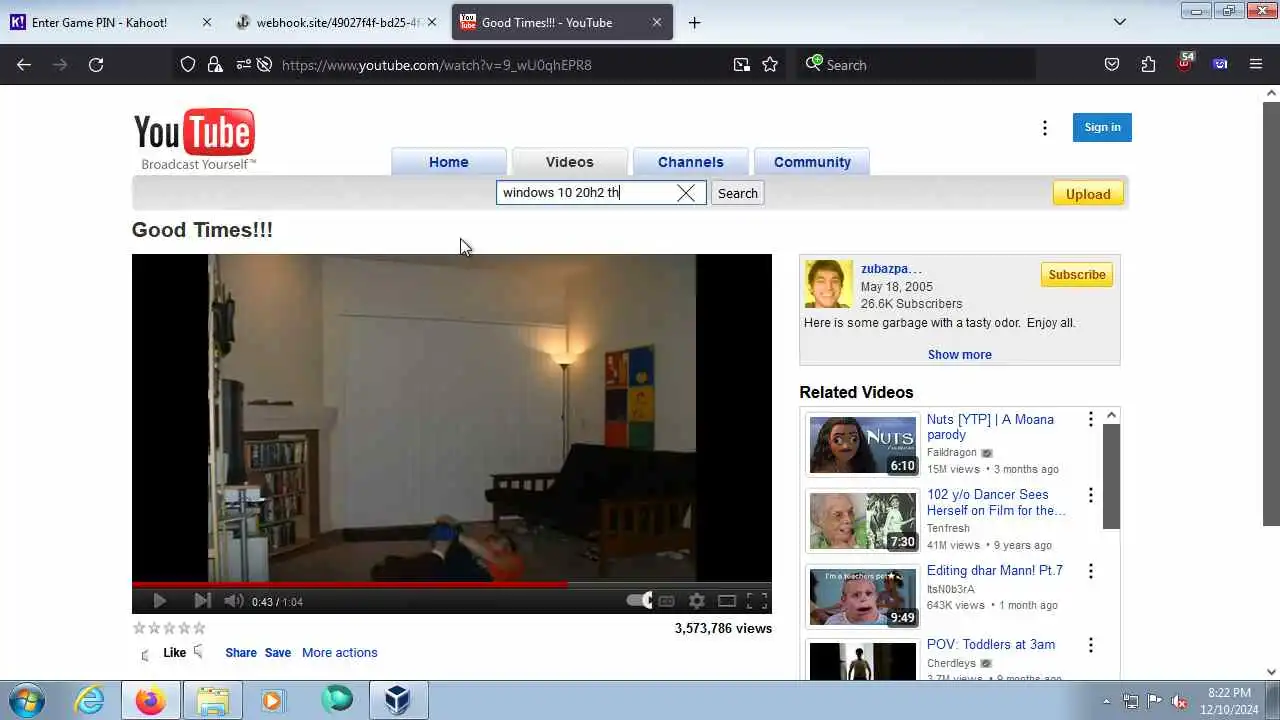
Task: Open options for Nuts [YTP] video
Action: (x=1091, y=420)
